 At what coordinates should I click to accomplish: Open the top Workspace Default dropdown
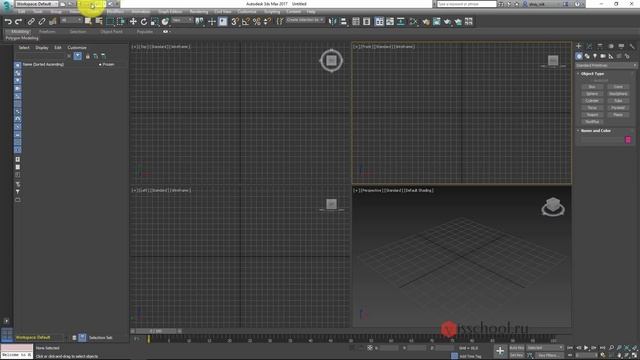(36, 4)
